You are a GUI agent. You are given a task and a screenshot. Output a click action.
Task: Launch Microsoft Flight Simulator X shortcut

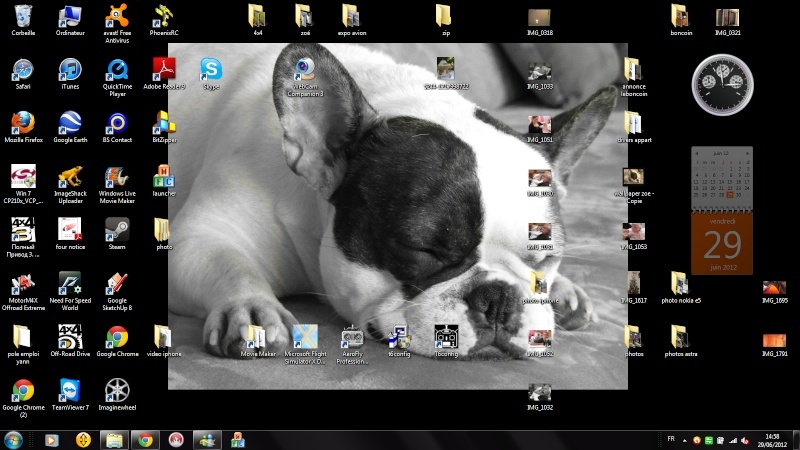[305, 344]
